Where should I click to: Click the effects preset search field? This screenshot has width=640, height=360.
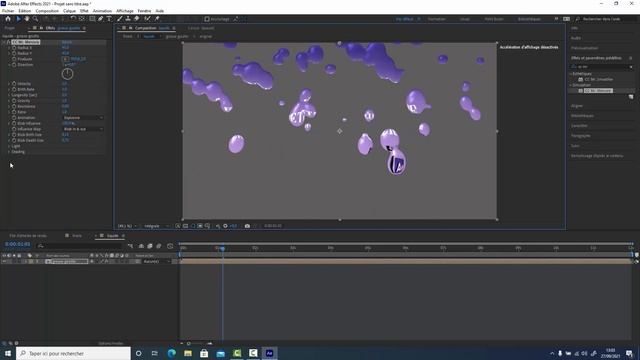(602, 67)
